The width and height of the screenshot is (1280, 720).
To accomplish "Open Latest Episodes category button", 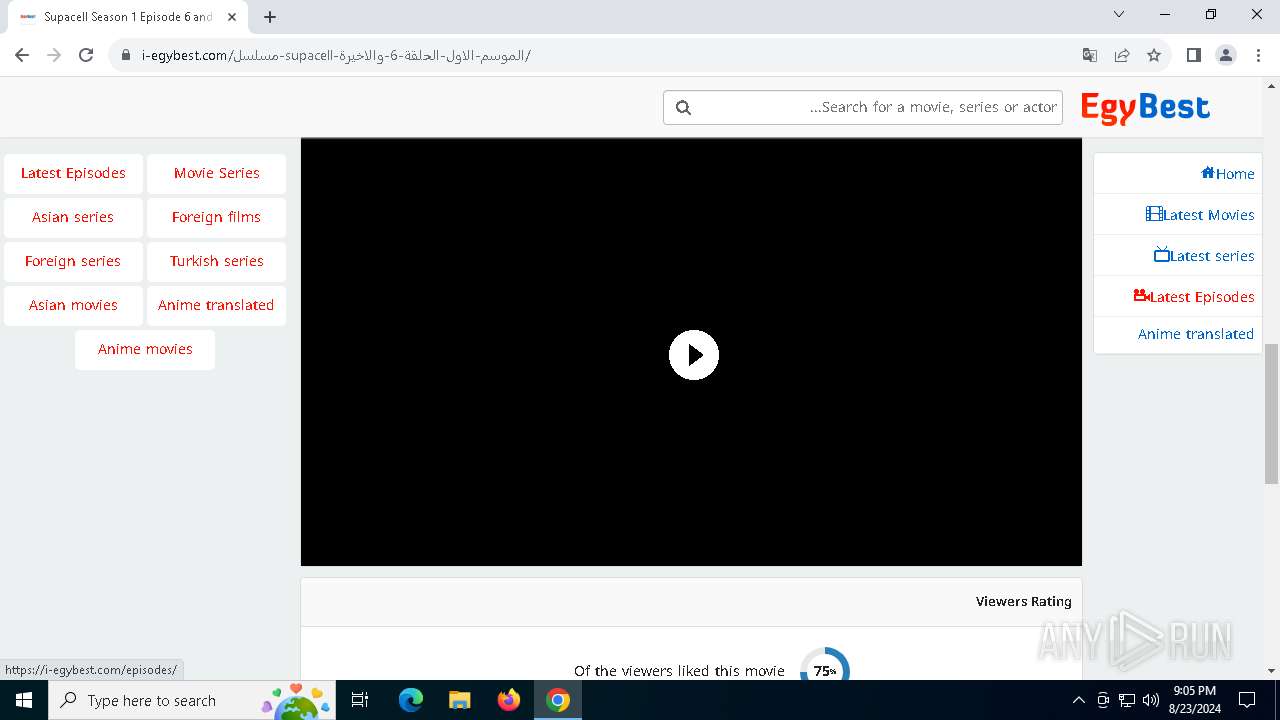I will coord(73,173).
